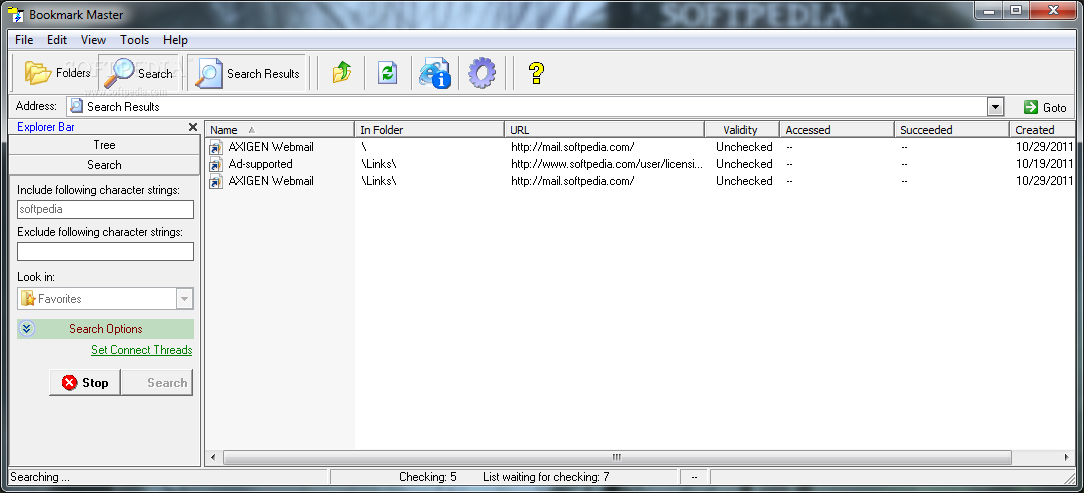The image size is (1084, 493).
Task: Click the Searching ... status text
Action: tap(40, 476)
